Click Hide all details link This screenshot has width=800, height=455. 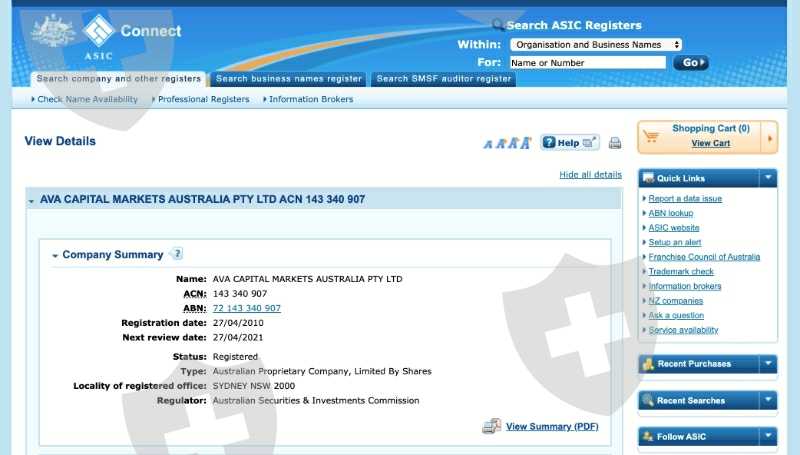[590, 174]
